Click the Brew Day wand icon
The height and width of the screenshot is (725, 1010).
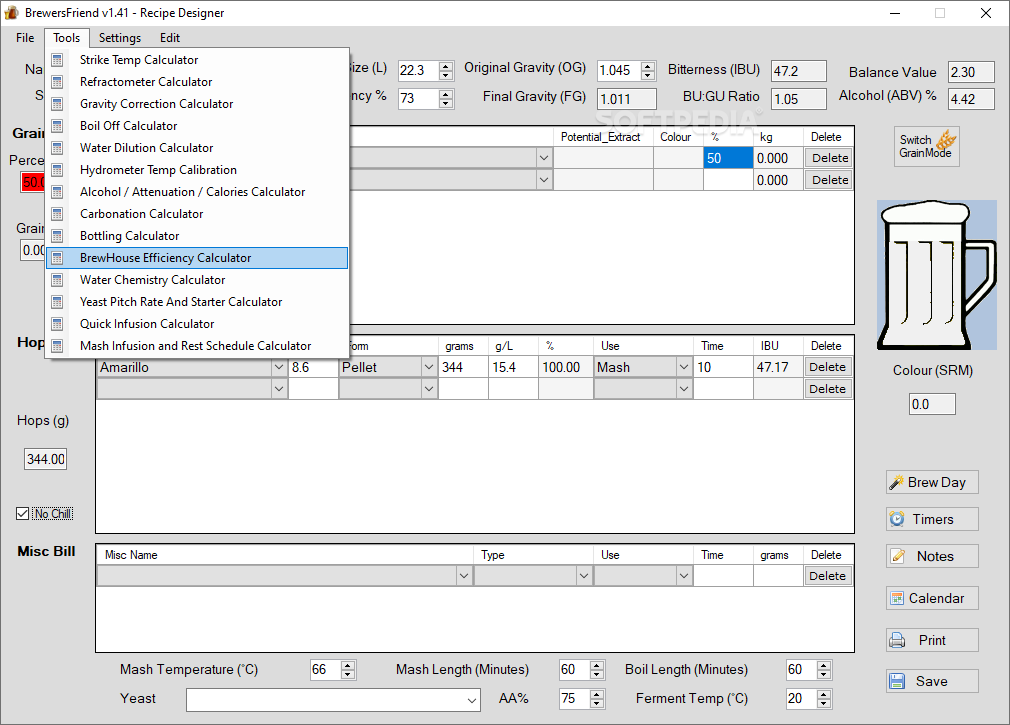coord(896,482)
